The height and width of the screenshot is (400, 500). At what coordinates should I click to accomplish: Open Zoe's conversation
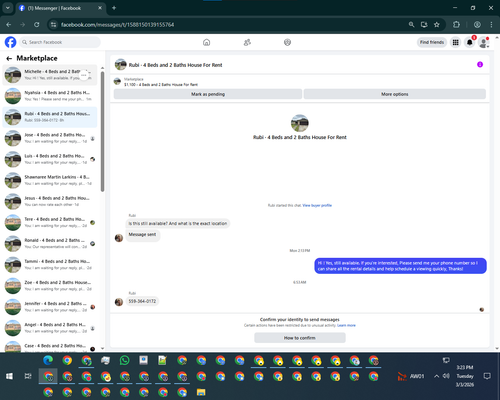[x=50, y=286]
